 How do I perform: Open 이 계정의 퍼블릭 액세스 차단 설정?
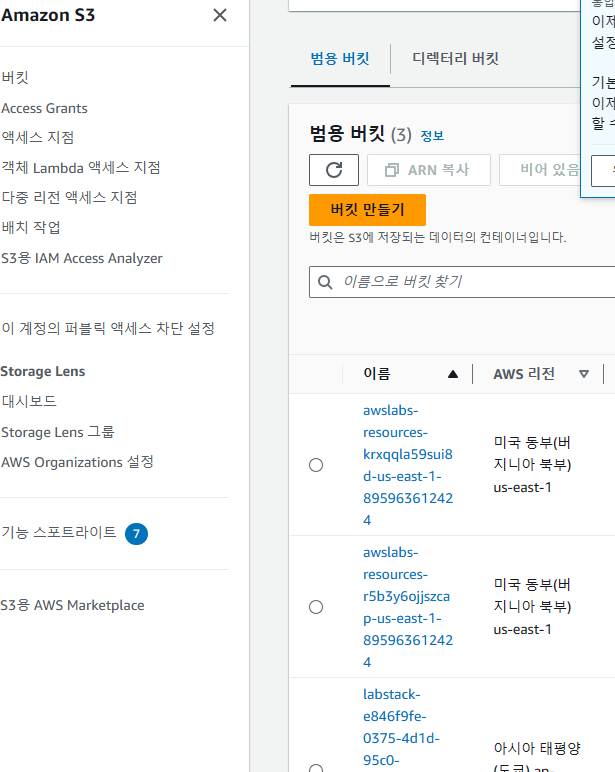point(108,328)
